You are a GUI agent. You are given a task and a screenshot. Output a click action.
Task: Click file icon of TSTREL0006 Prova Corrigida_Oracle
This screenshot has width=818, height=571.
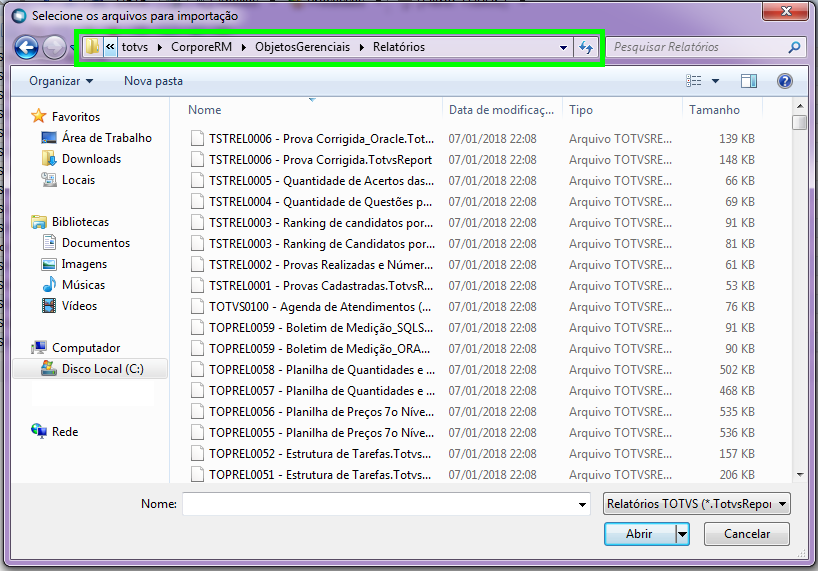pyautogui.click(x=197, y=138)
